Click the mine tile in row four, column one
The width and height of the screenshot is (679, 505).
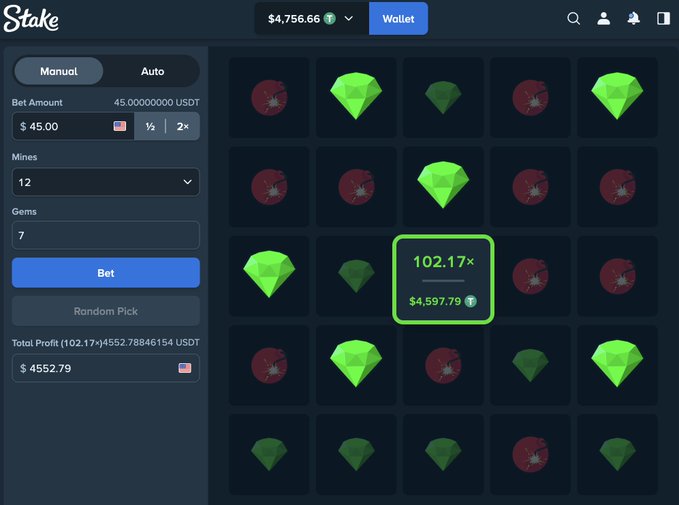(269, 365)
